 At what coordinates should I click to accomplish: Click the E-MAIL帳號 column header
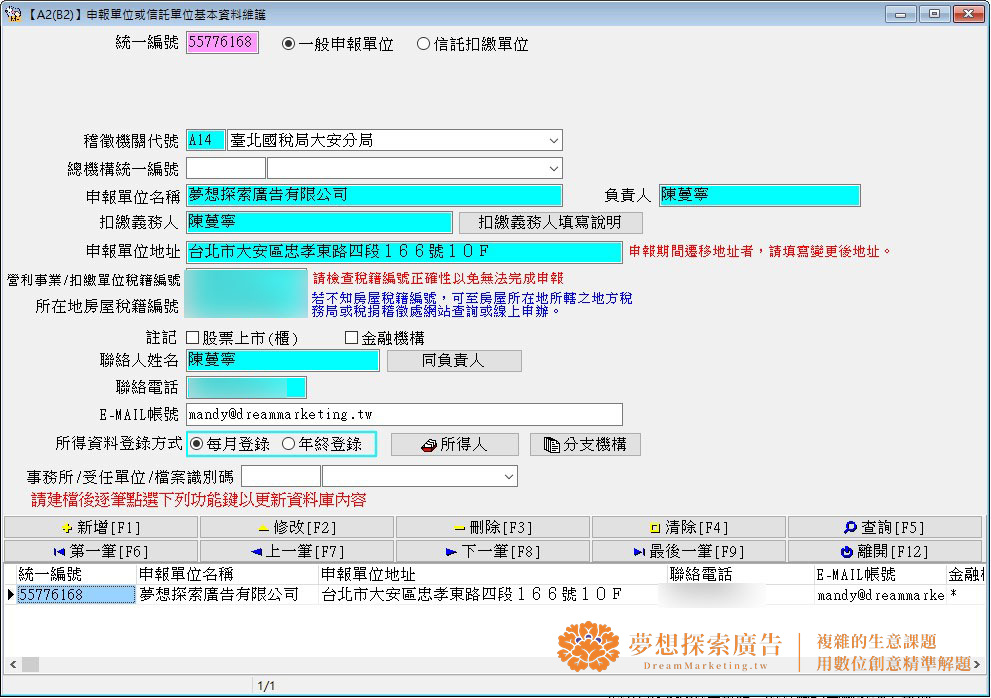(880, 574)
